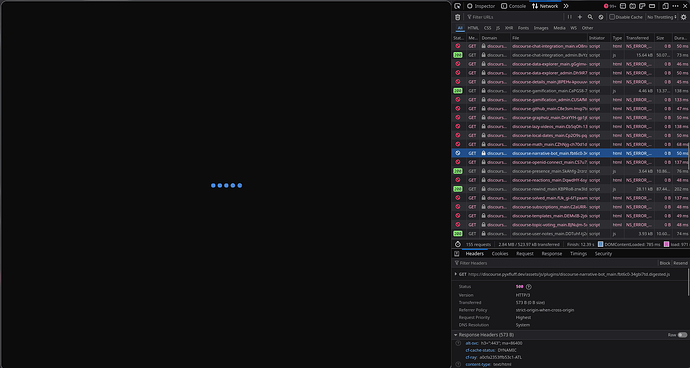Pause network log recording
The height and width of the screenshot is (368, 690).
(569, 17)
